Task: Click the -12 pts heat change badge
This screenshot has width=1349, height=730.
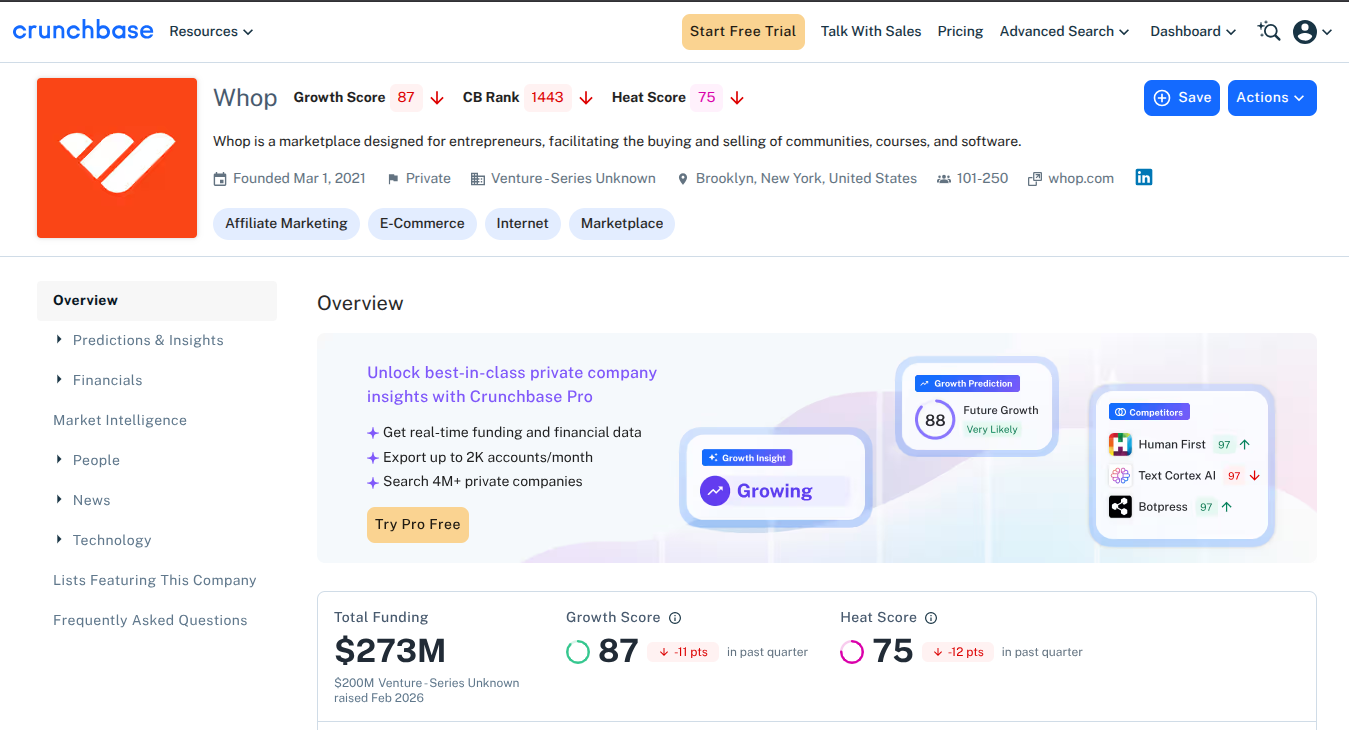Action: point(958,652)
